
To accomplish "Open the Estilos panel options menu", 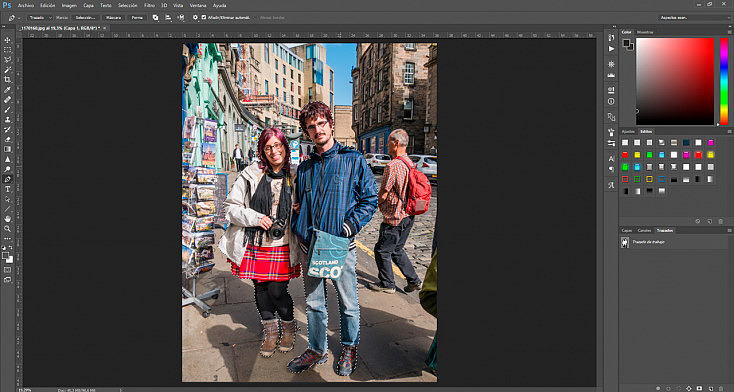I will click(729, 132).
